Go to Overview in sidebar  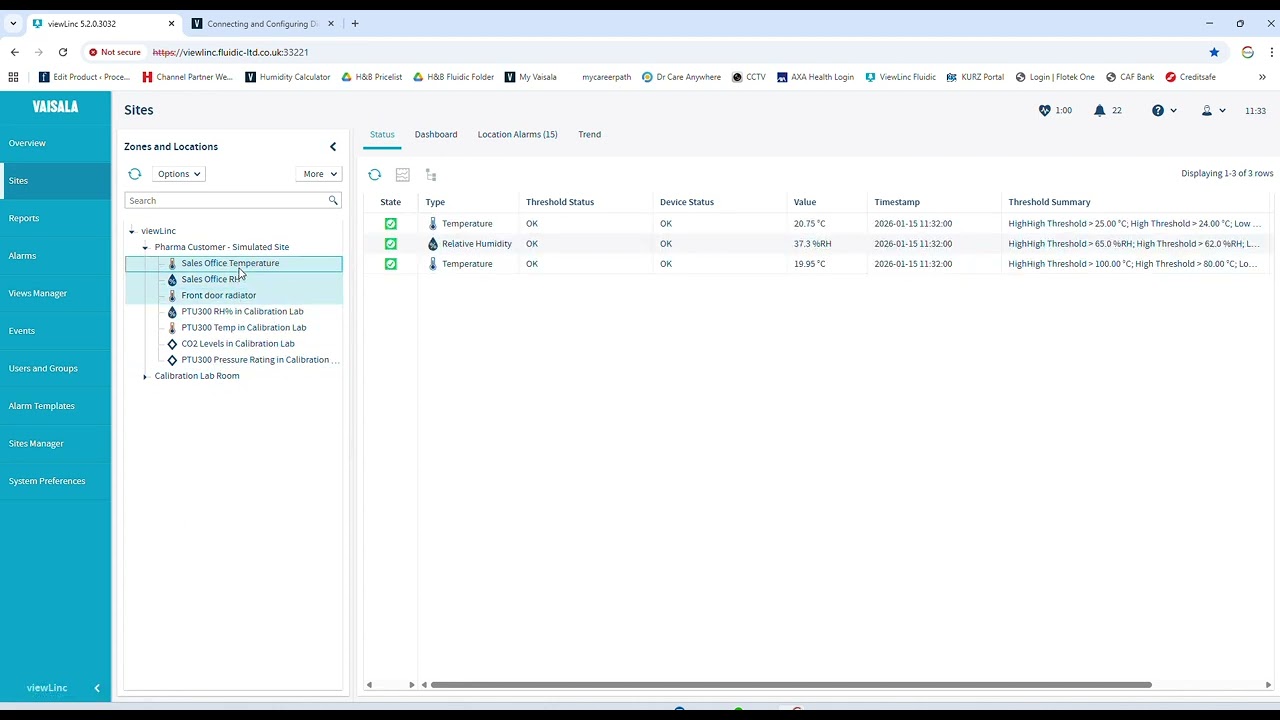tap(56, 143)
